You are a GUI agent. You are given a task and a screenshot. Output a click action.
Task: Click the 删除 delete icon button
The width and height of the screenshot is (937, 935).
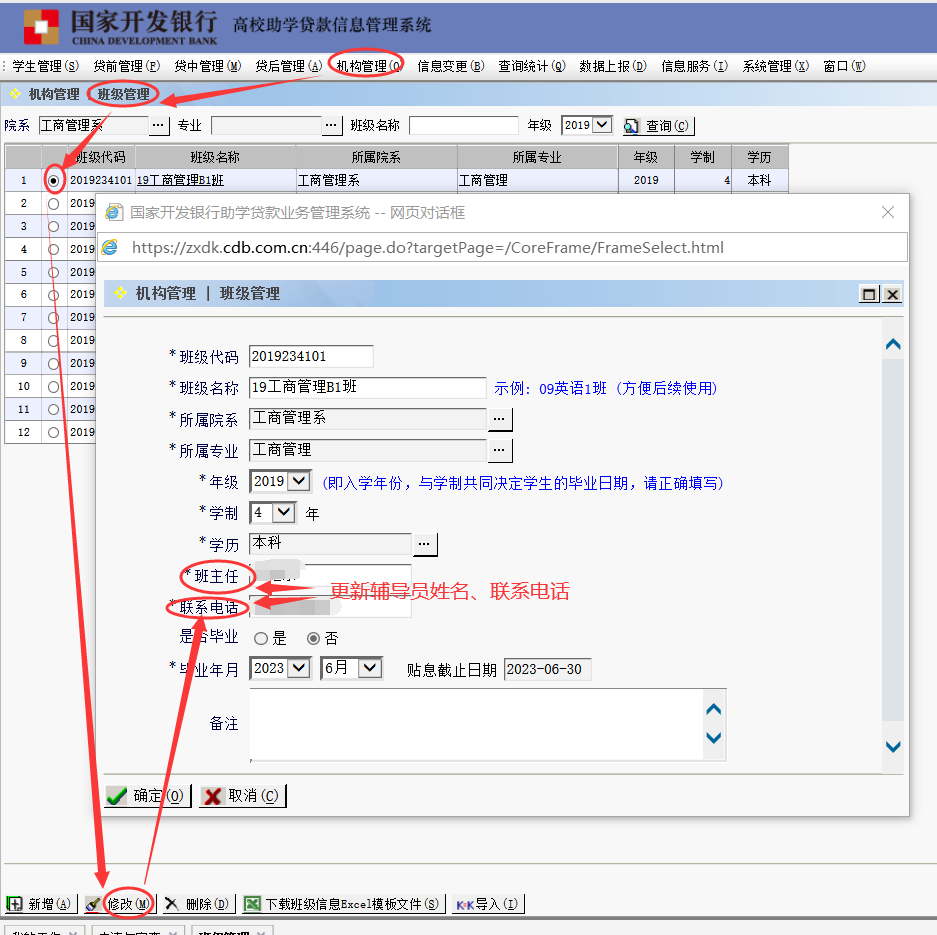(197, 904)
